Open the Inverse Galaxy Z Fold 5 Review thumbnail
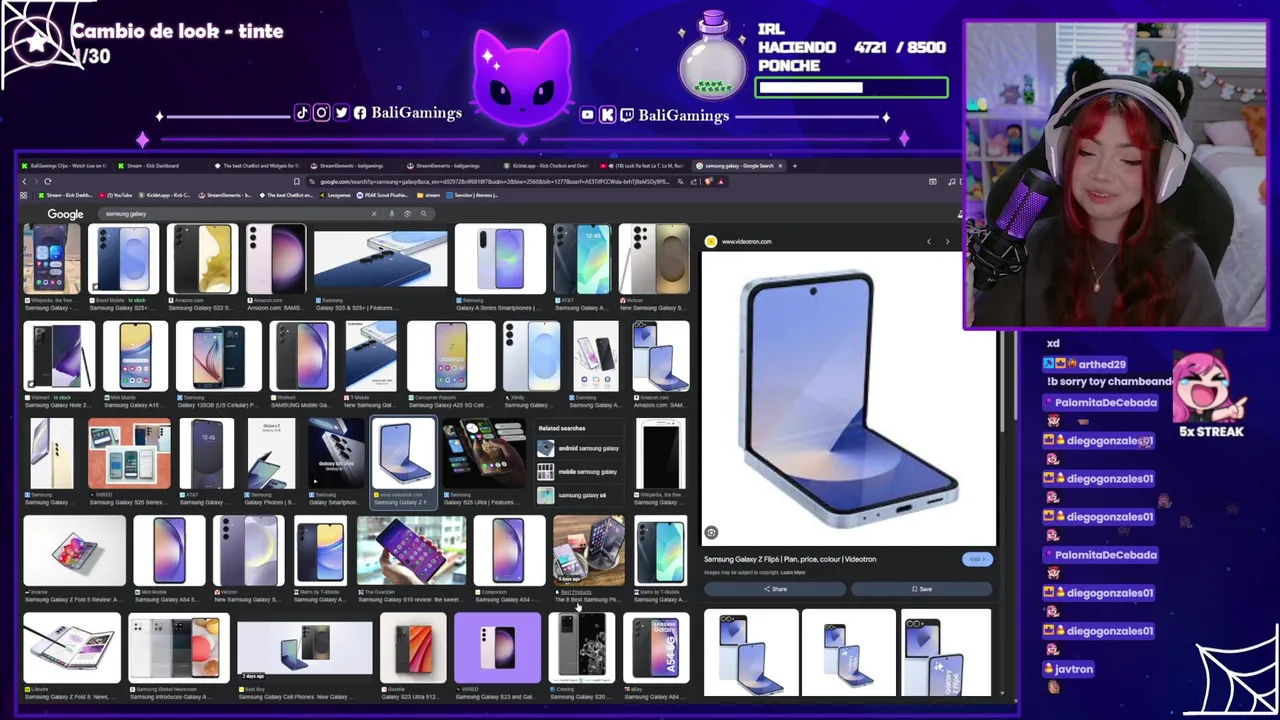The width and height of the screenshot is (1280, 720). [75, 551]
